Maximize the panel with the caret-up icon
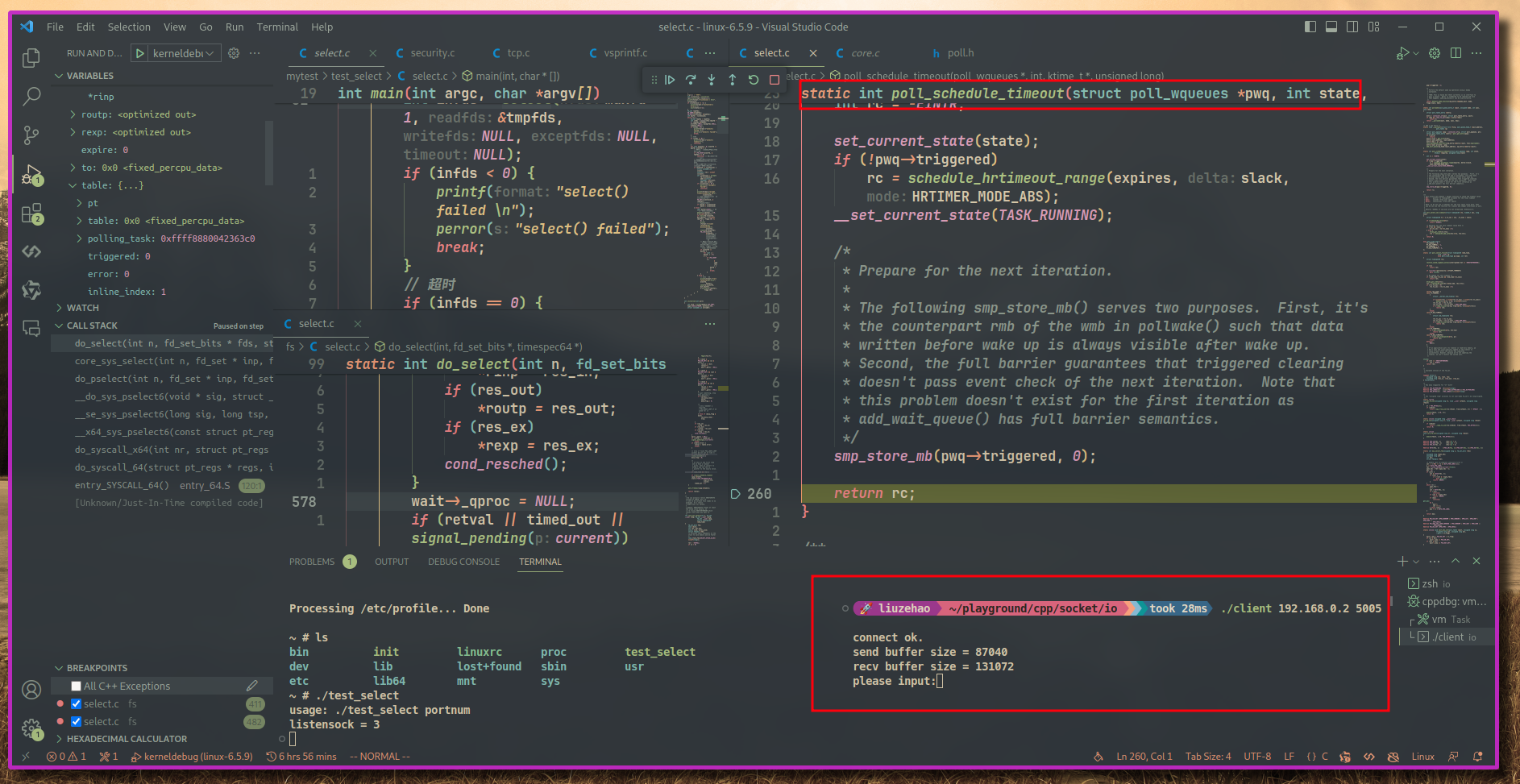This screenshot has height=784, width=1520. 1456,561
